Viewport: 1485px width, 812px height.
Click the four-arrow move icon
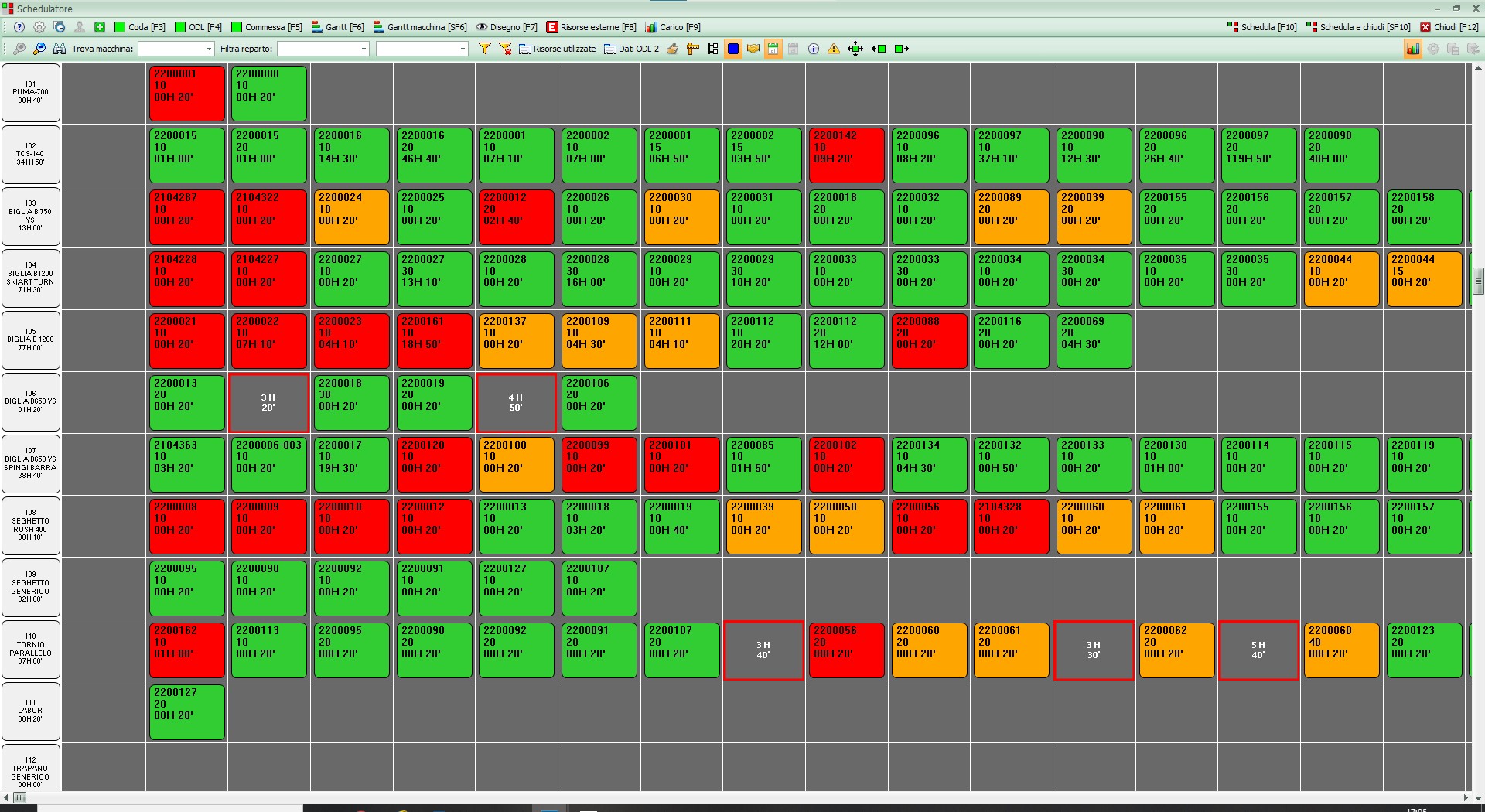(855, 49)
